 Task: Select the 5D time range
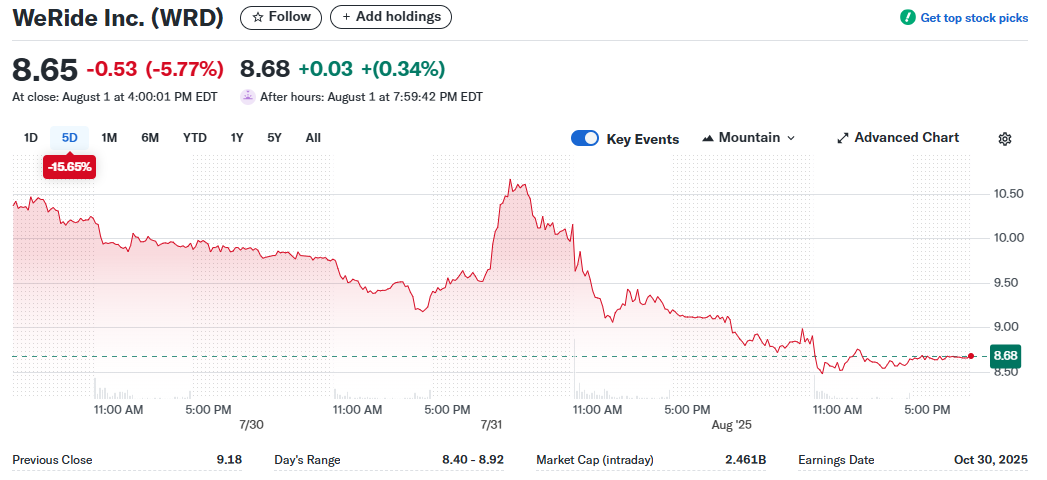[x=69, y=138]
